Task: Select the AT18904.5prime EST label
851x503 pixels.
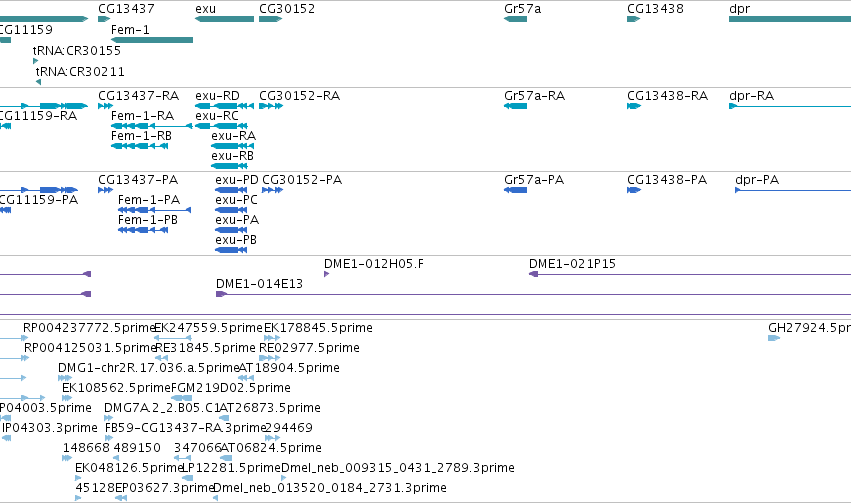Action: click(289, 368)
